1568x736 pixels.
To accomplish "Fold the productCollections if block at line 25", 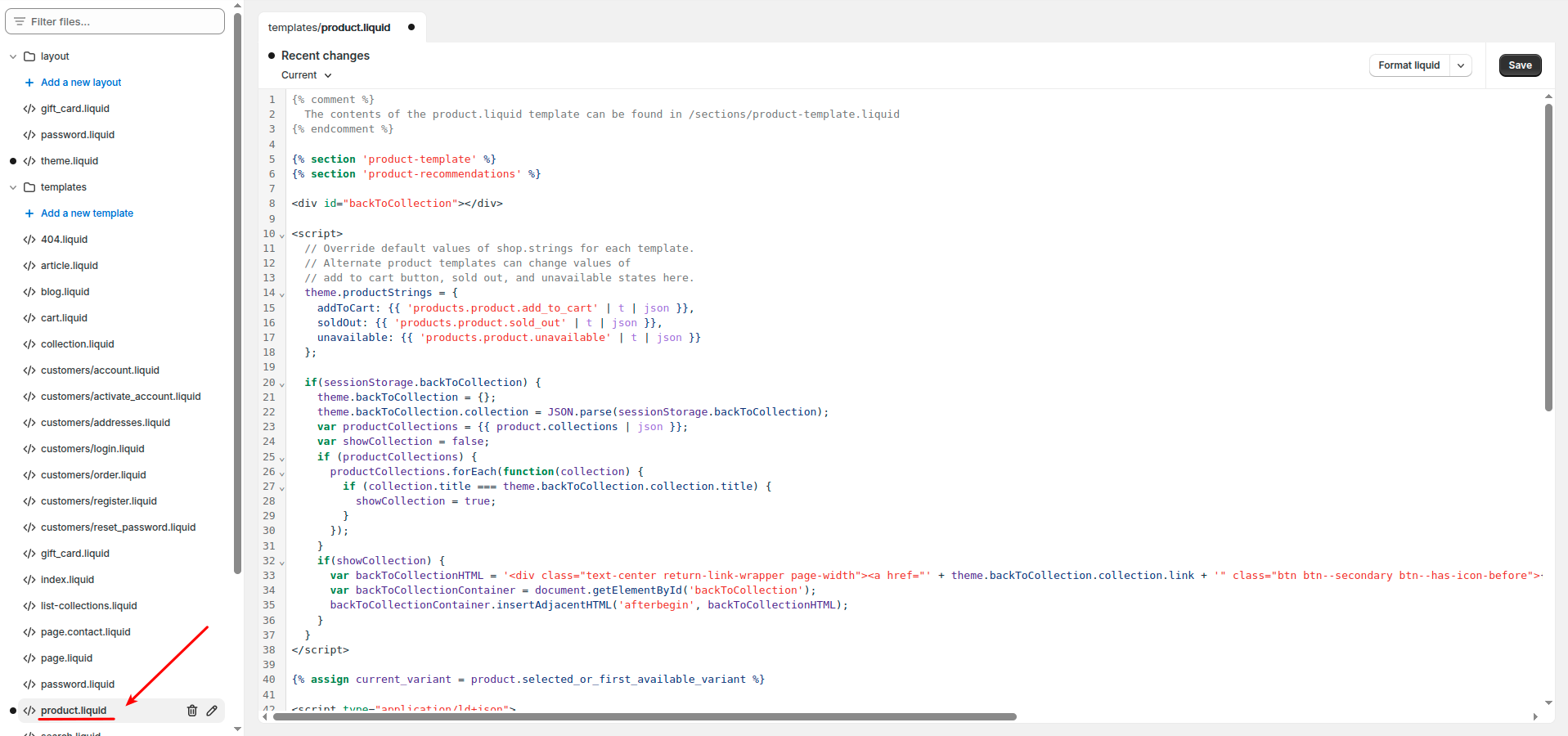I will pyautogui.click(x=282, y=459).
